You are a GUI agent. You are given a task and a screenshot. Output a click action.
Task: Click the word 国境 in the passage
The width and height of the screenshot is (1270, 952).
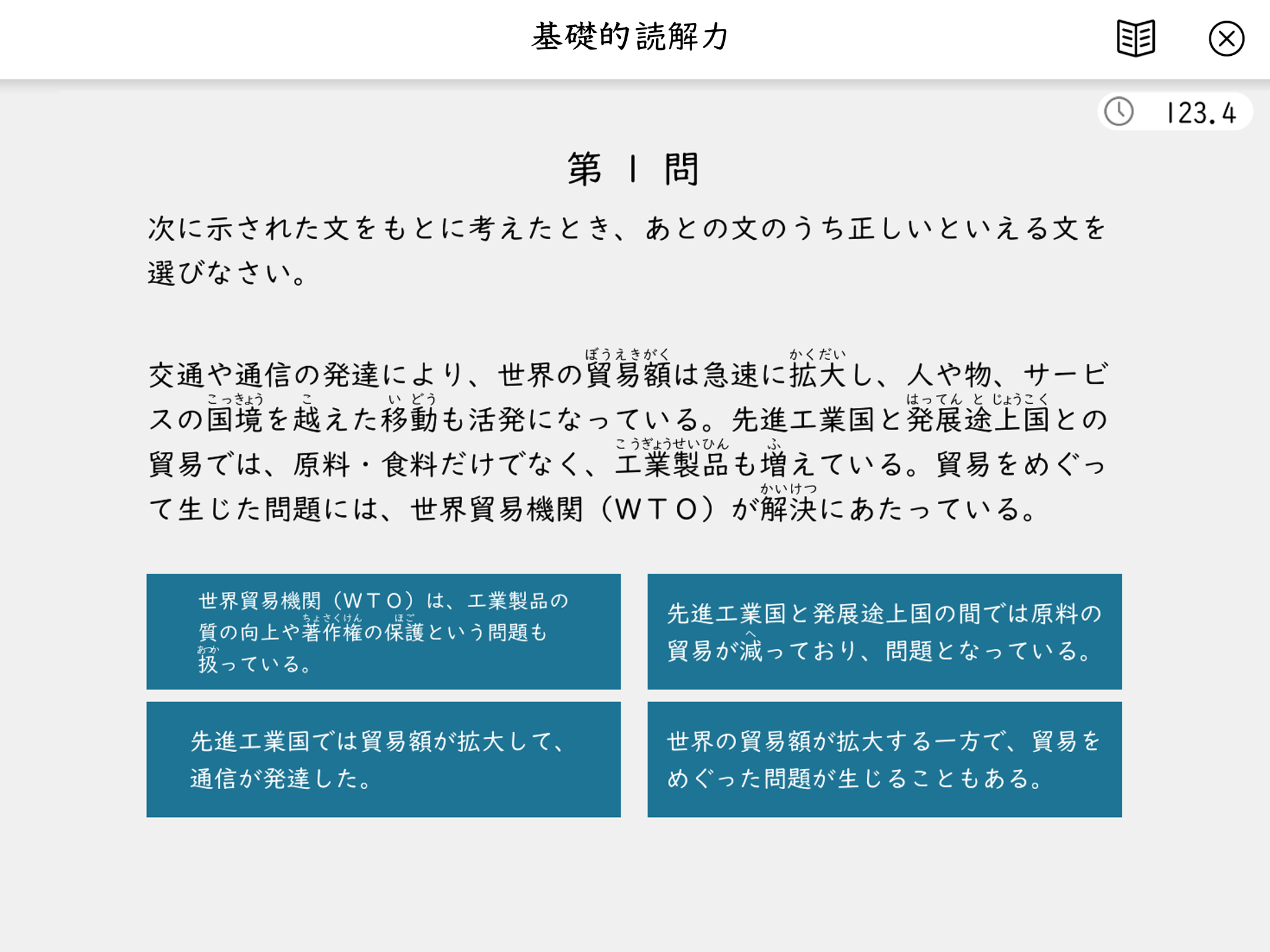point(234,420)
